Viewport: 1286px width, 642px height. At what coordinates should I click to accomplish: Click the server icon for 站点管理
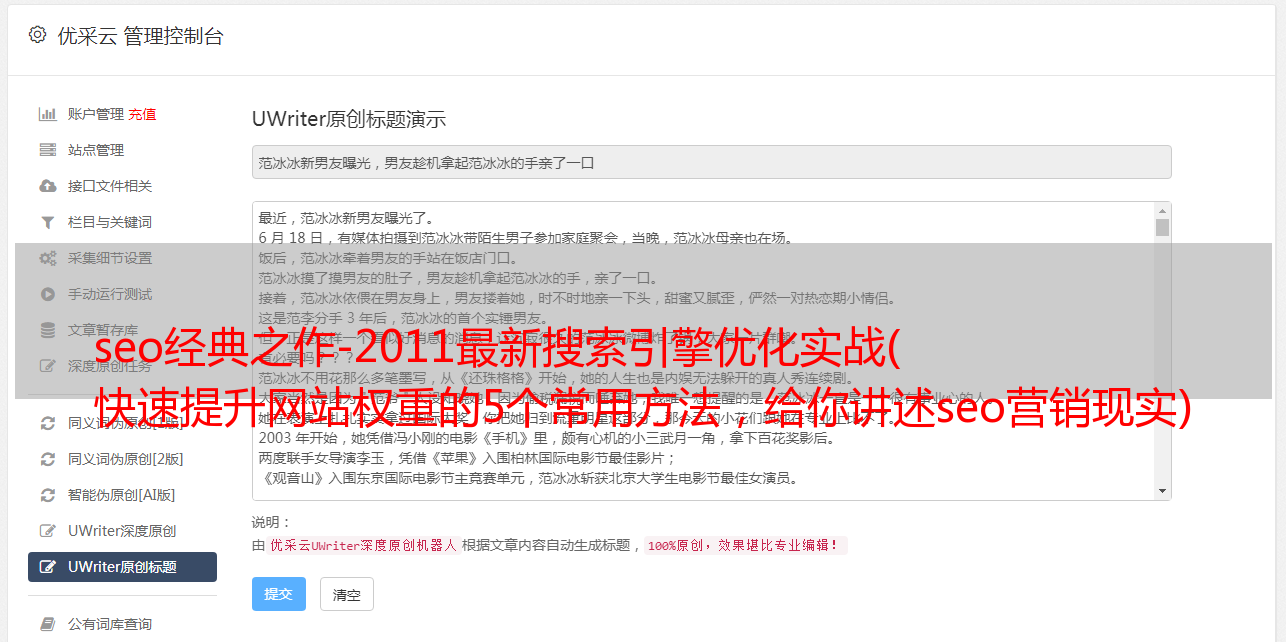tap(47, 150)
